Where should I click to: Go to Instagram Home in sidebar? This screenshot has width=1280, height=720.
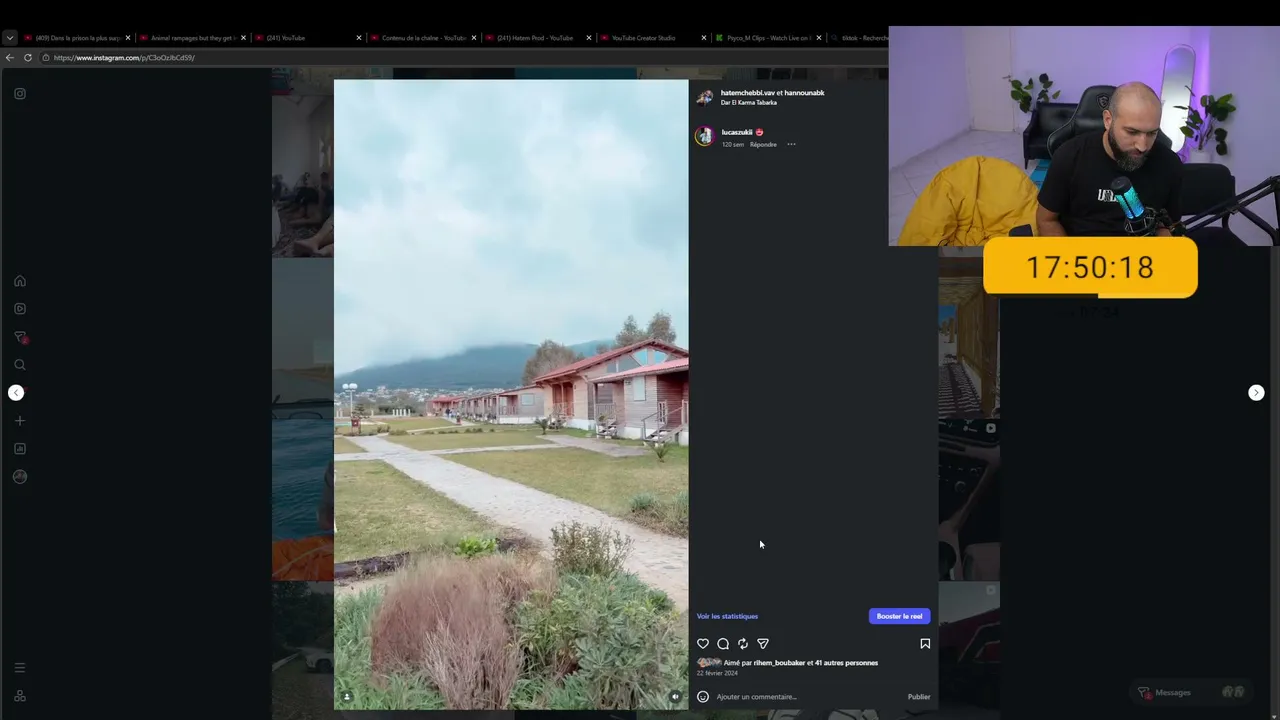(20, 281)
